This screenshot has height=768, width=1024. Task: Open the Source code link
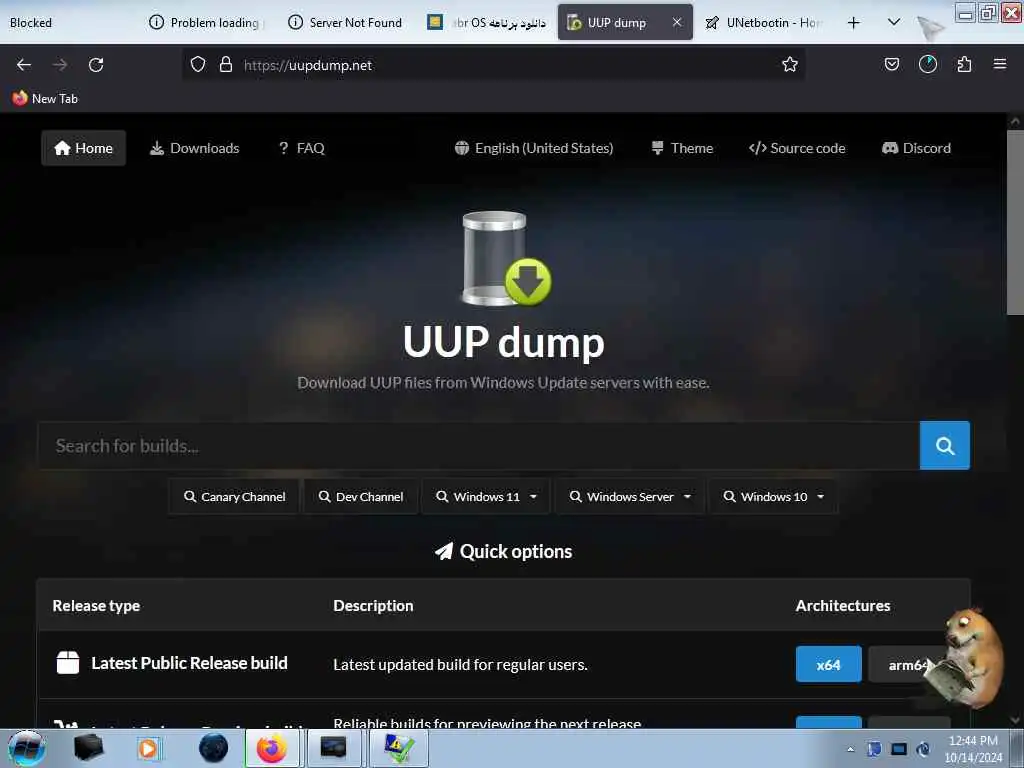797,148
